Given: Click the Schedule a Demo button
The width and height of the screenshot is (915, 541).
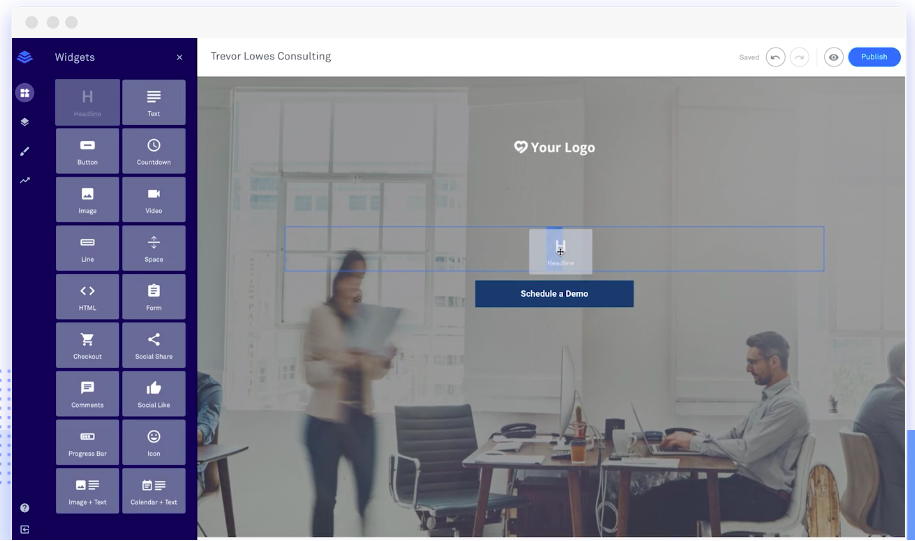Looking at the screenshot, I should point(554,294).
